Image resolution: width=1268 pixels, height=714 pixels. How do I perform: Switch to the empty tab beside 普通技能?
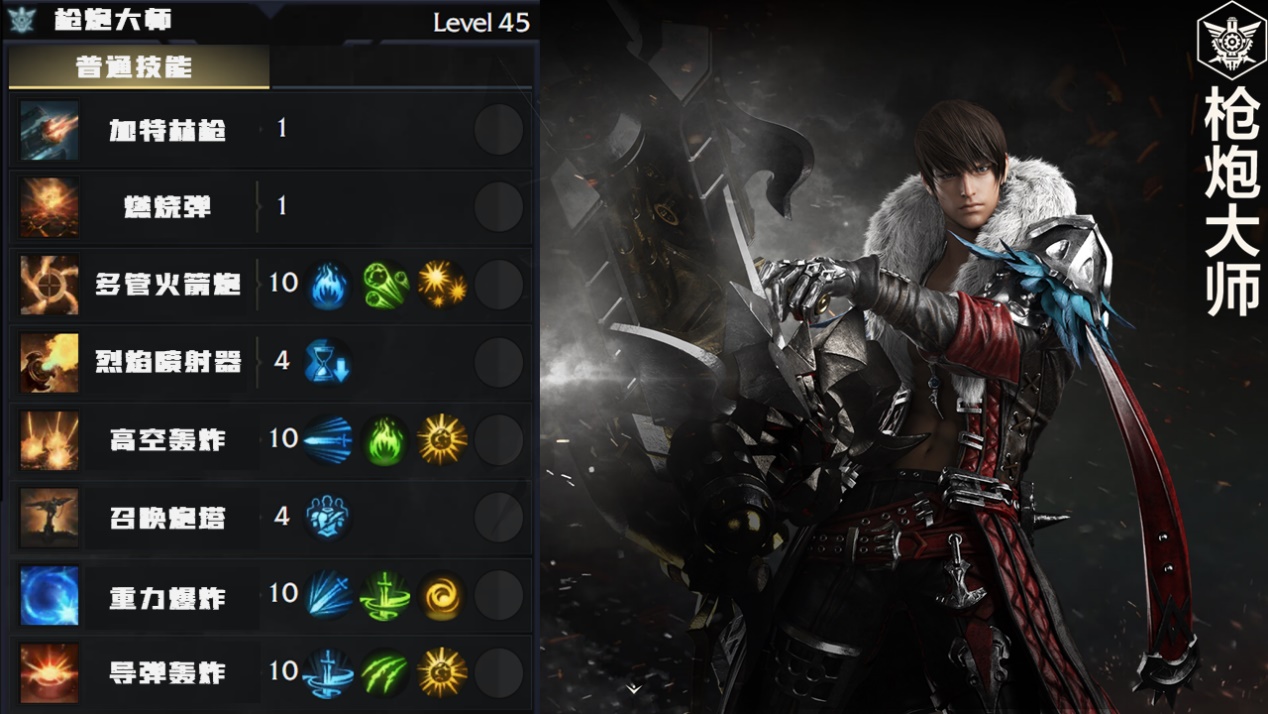(402, 67)
